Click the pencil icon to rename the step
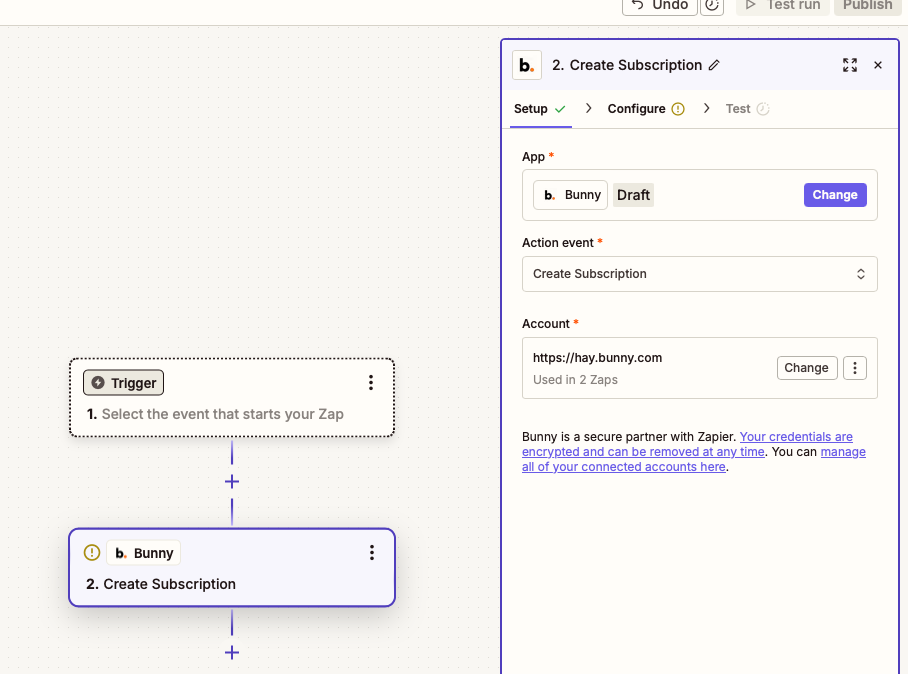The image size is (908, 674). tap(714, 64)
